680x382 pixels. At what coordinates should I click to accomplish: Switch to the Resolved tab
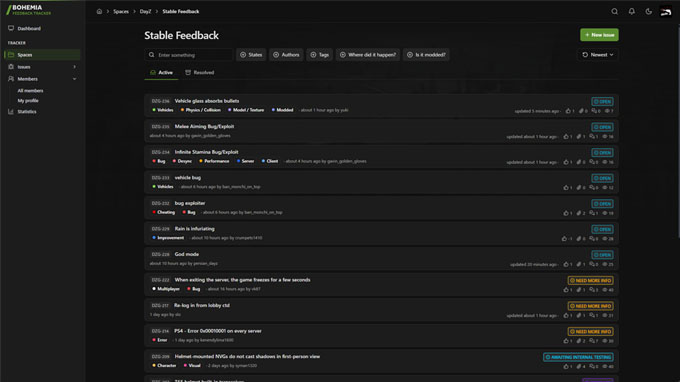(x=199, y=72)
